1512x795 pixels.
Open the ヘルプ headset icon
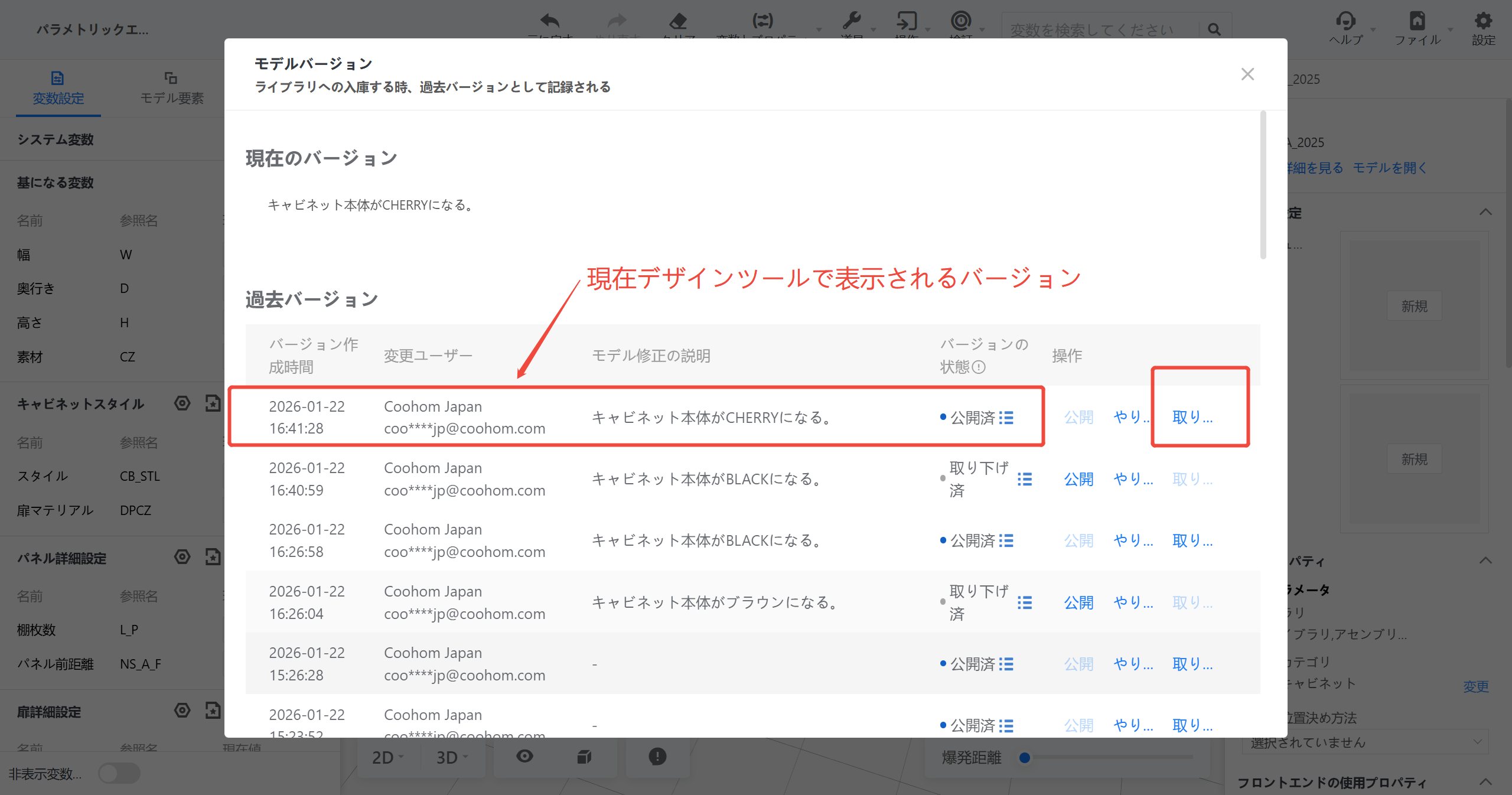(x=1346, y=21)
